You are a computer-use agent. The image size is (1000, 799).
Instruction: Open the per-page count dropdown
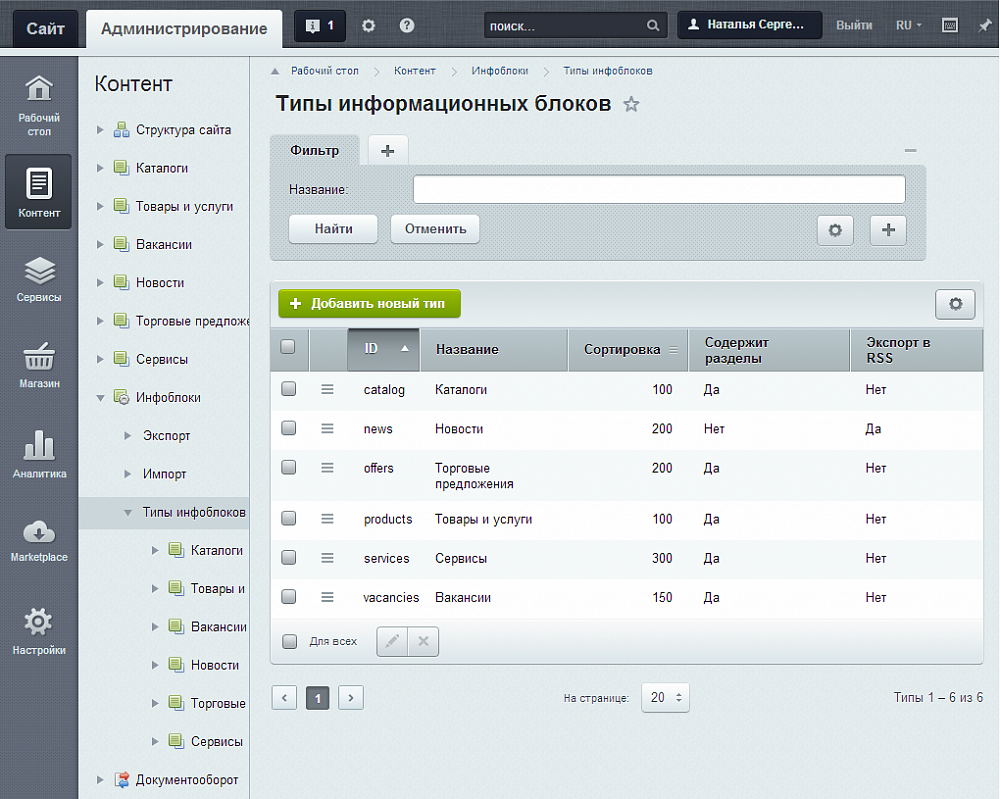[665, 697]
